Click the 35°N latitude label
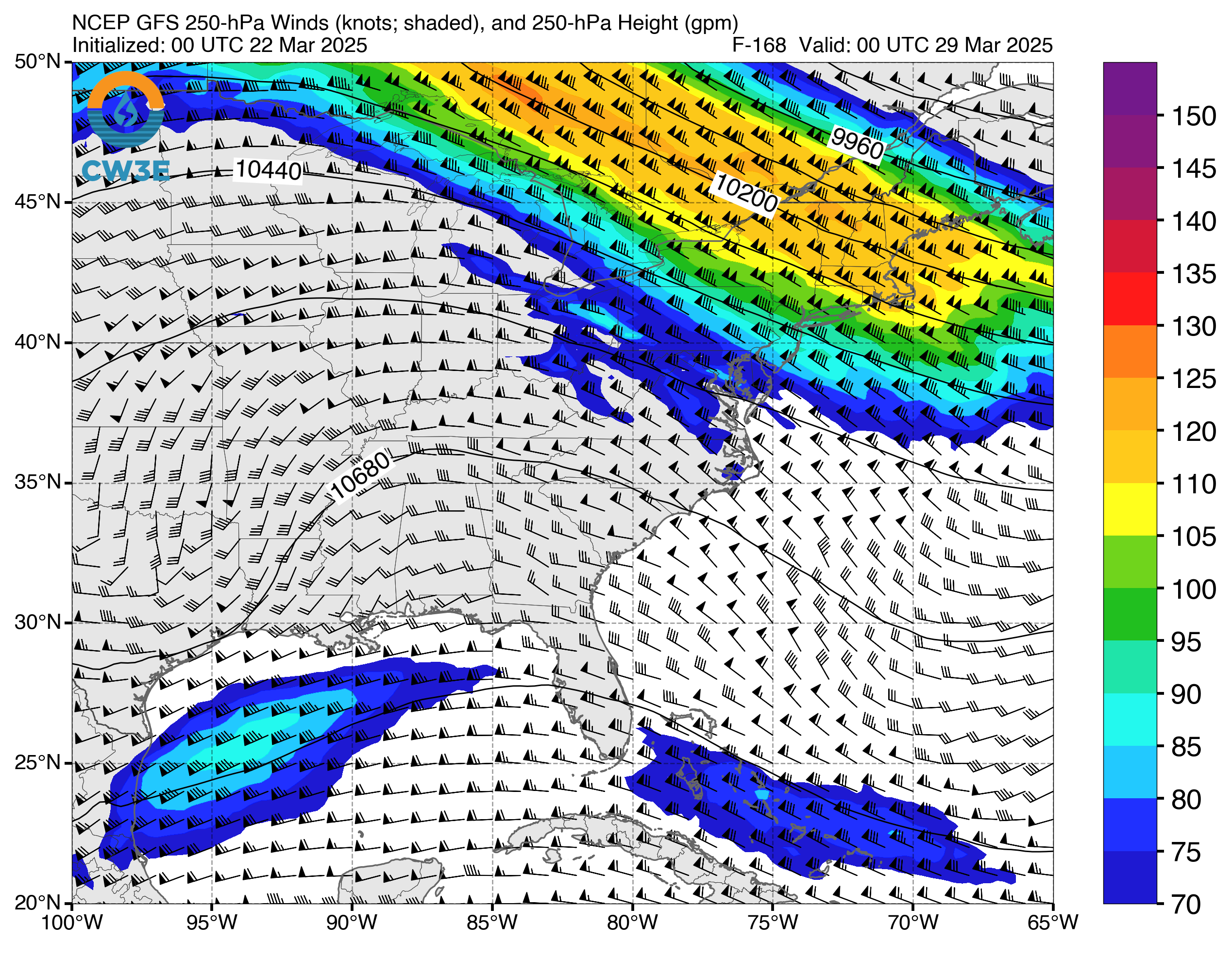 point(38,482)
